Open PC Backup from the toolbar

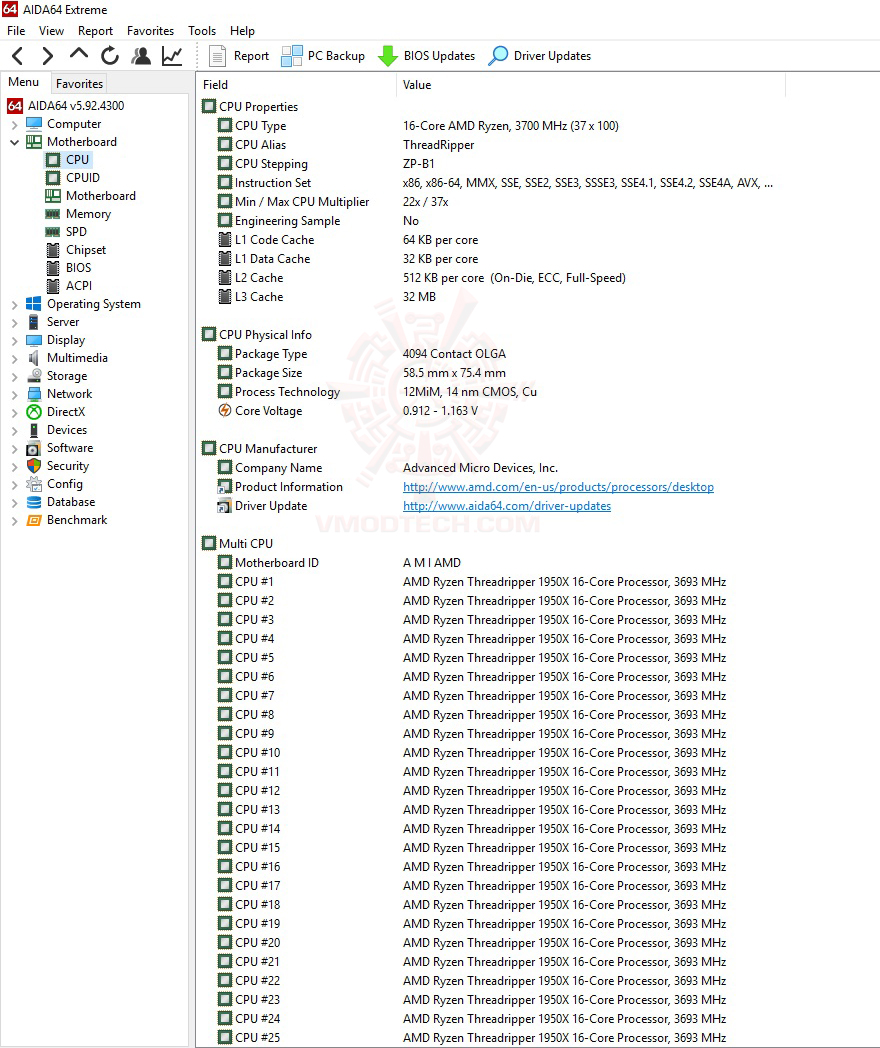323,56
